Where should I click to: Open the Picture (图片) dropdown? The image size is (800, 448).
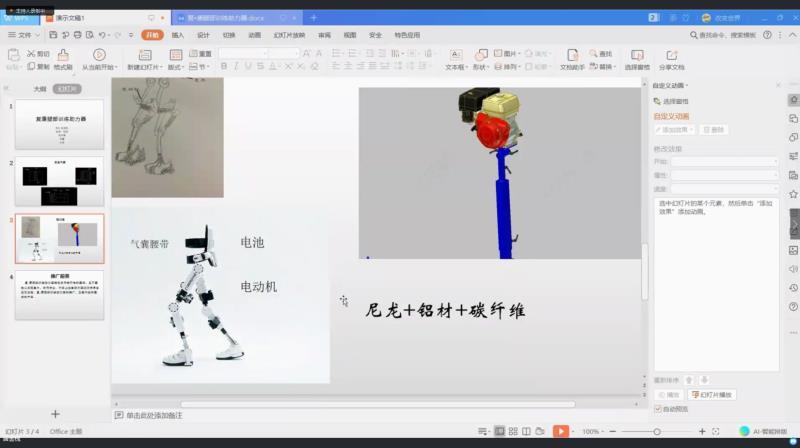(508, 54)
